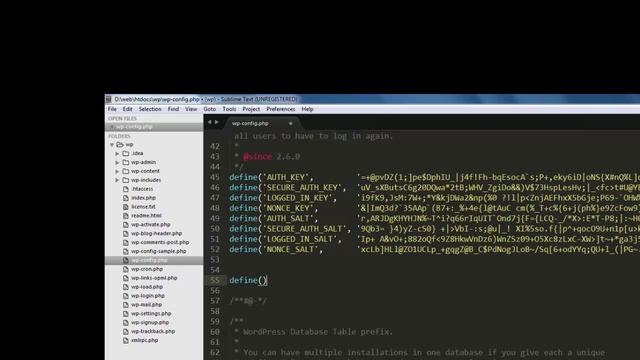Expand the wp-includes folder
This screenshot has height=360, width=640.
(117, 180)
